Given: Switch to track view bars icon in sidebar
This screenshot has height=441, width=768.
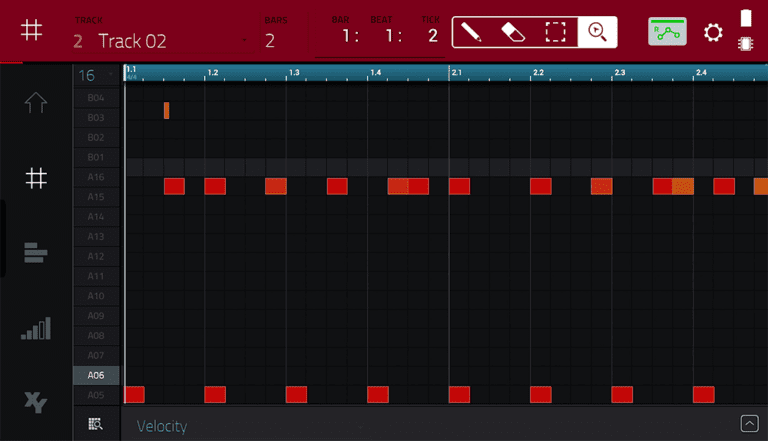Looking at the screenshot, I should (x=35, y=254).
